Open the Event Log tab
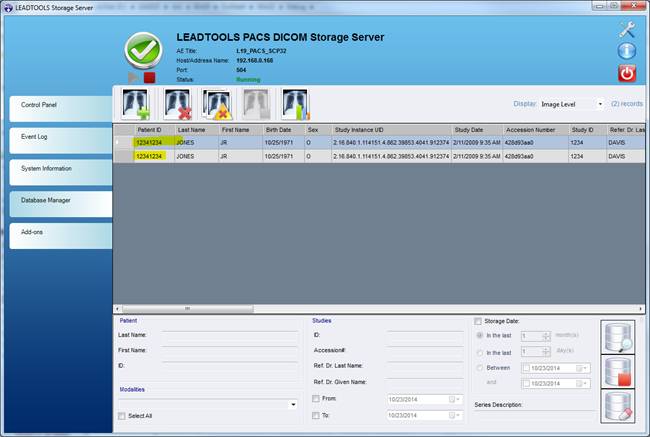This screenshot has width=650, height=437. tap(61, 141)
